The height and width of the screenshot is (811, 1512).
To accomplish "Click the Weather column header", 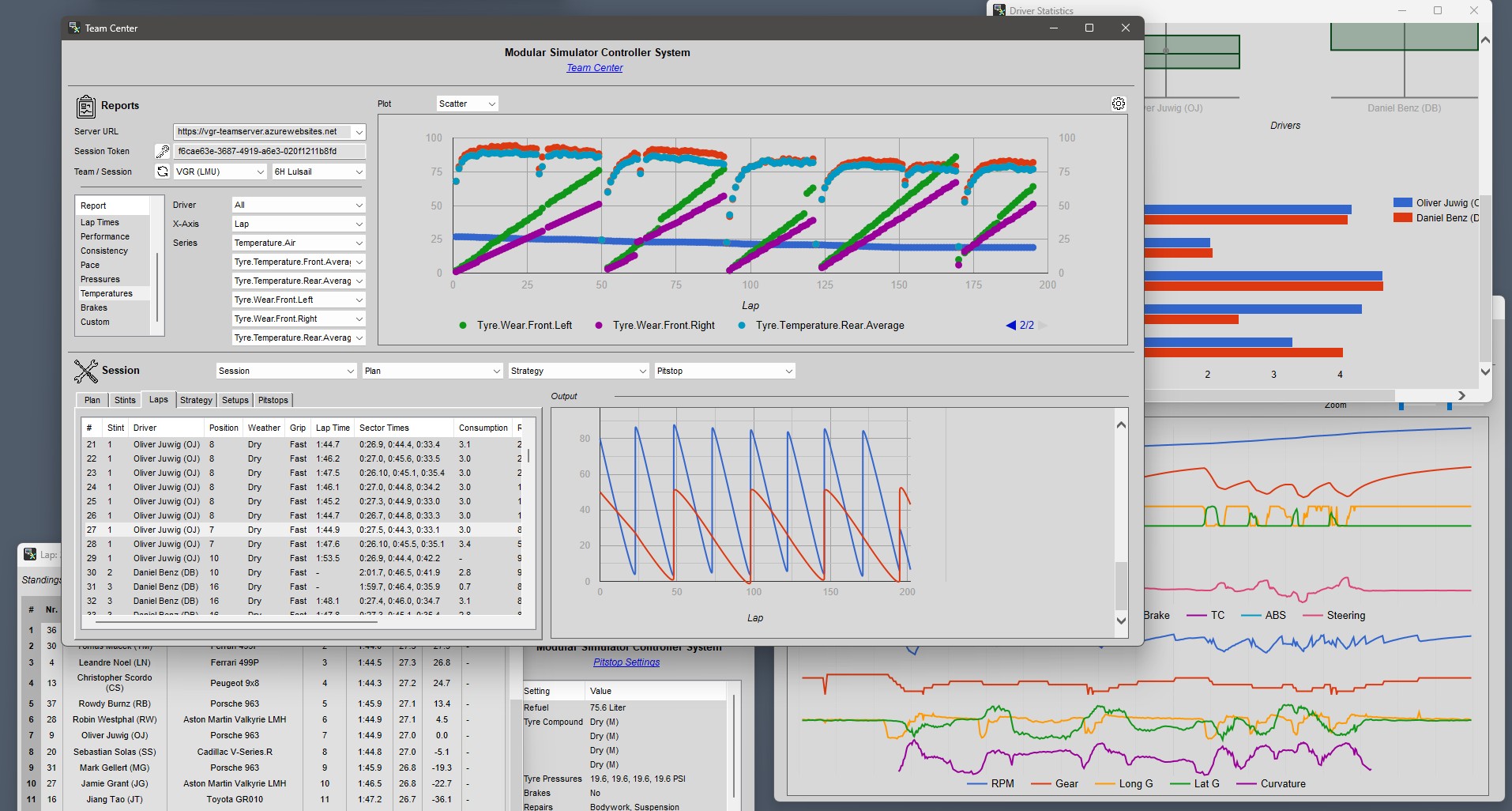I will pos(264,428).
